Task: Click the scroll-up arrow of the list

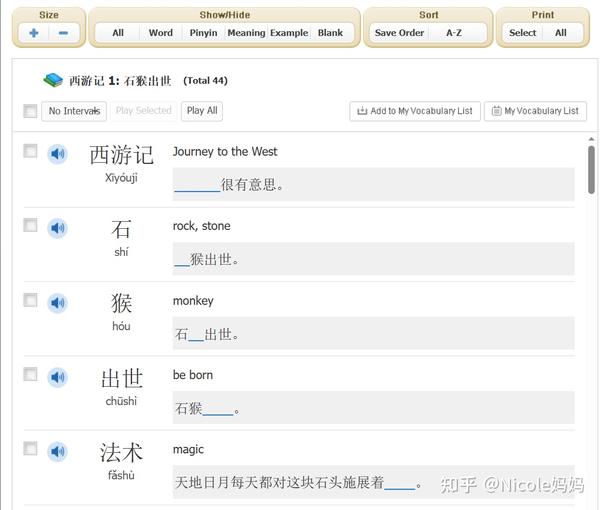Action: 592,139
